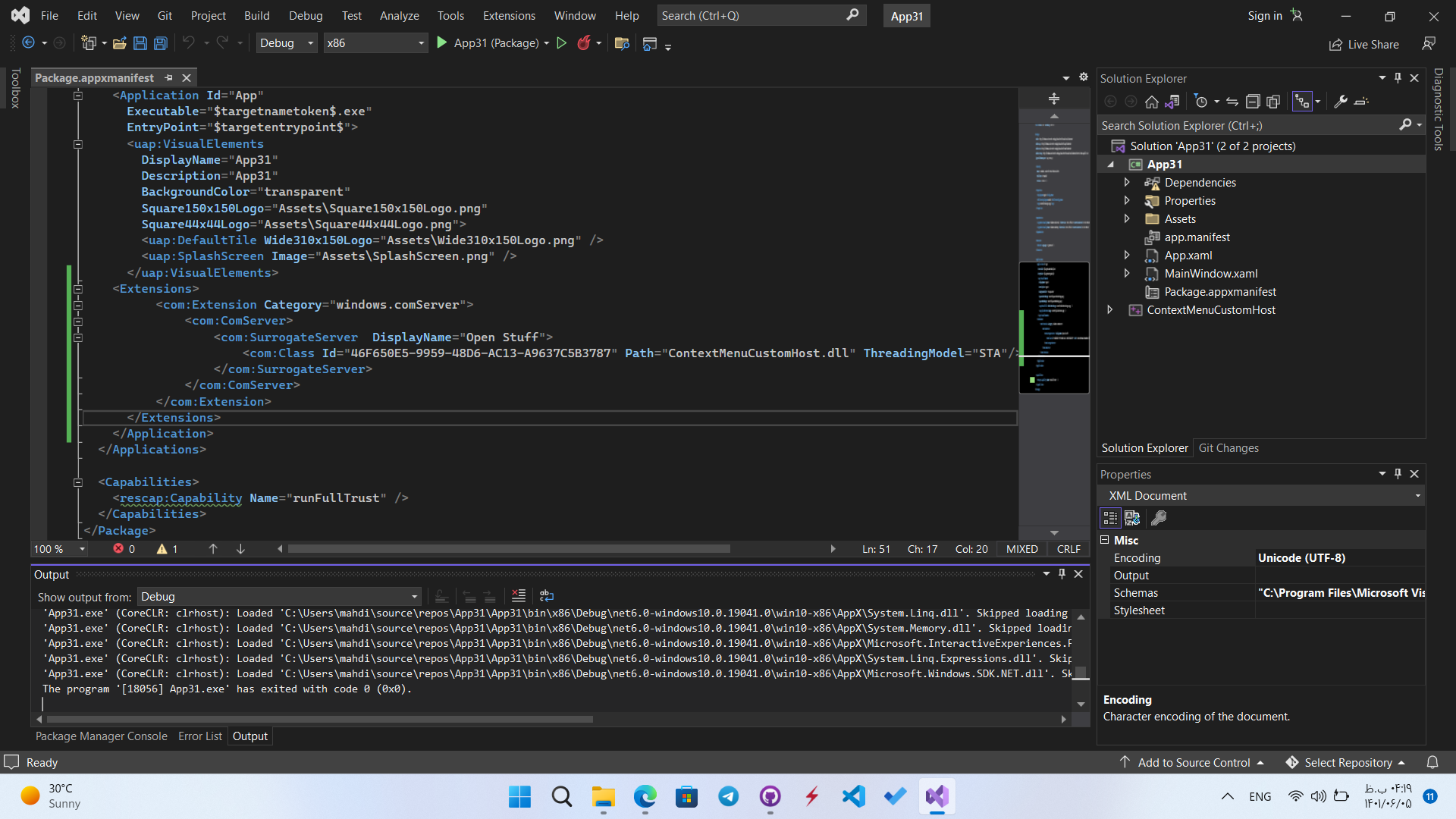
Task: Open the Extensions menu
Action: click(x=509, y=15)
